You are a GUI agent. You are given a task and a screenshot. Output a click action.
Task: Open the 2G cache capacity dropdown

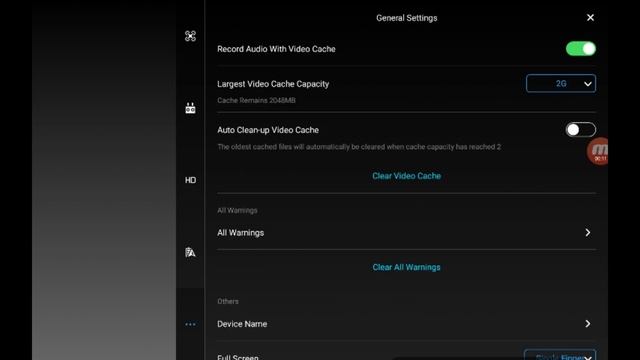(561, 84)
